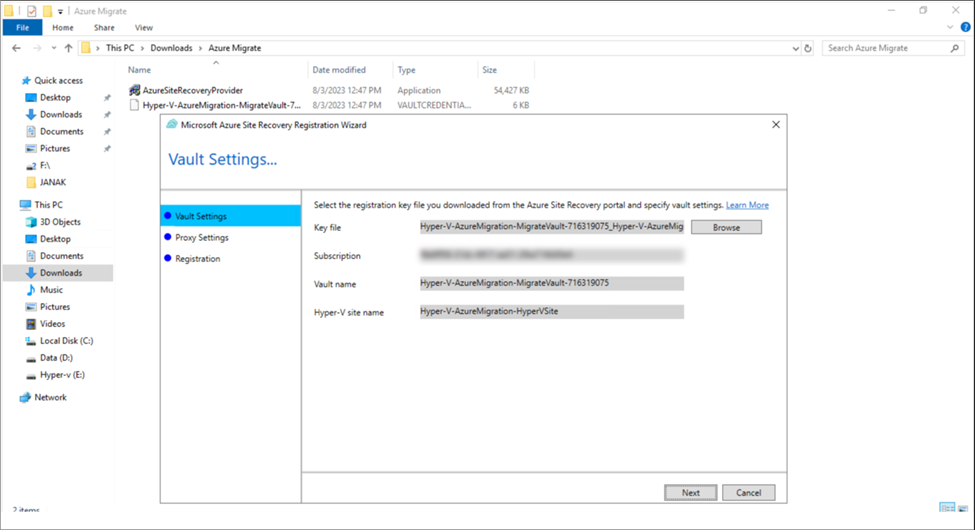
Task: Open the View ribbon tab
Action: click(144, 28)
